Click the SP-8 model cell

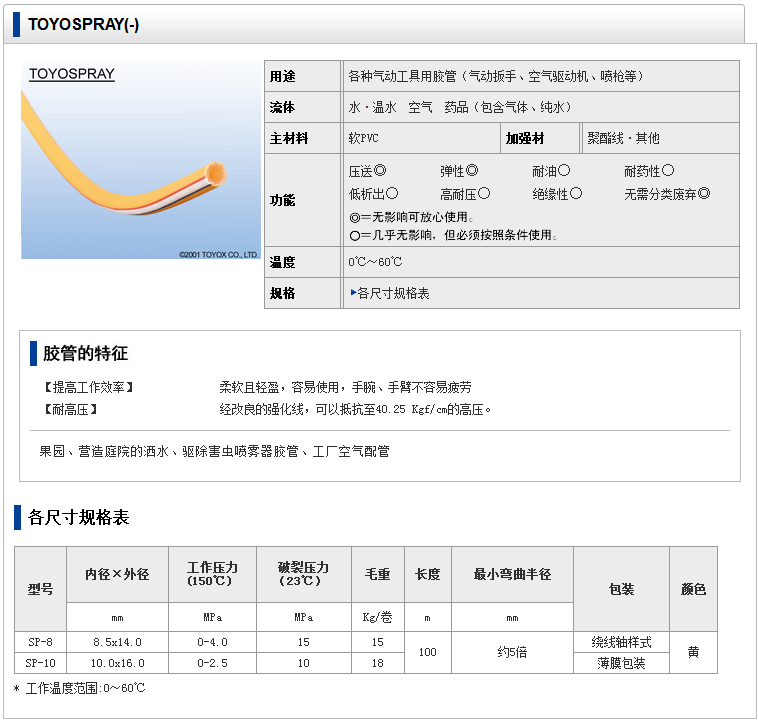41,642
